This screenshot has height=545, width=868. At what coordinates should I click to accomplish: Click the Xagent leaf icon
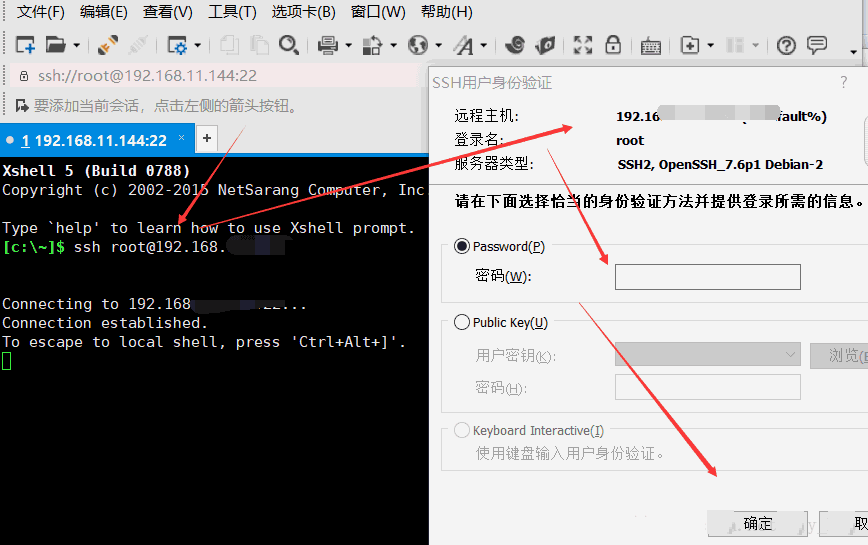coord(545,45)
